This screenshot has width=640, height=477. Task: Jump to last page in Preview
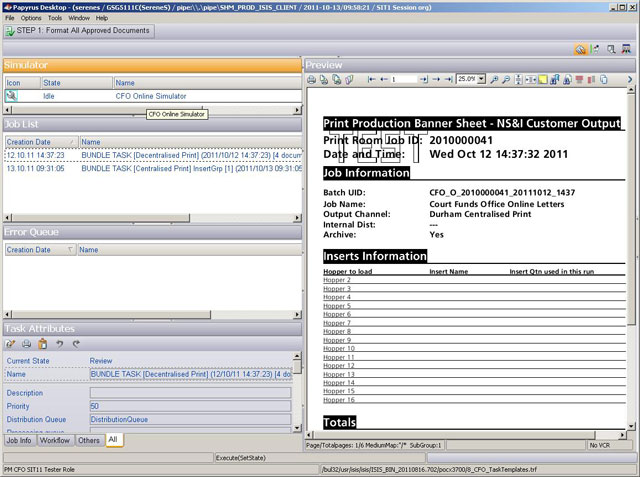(449, 80)
